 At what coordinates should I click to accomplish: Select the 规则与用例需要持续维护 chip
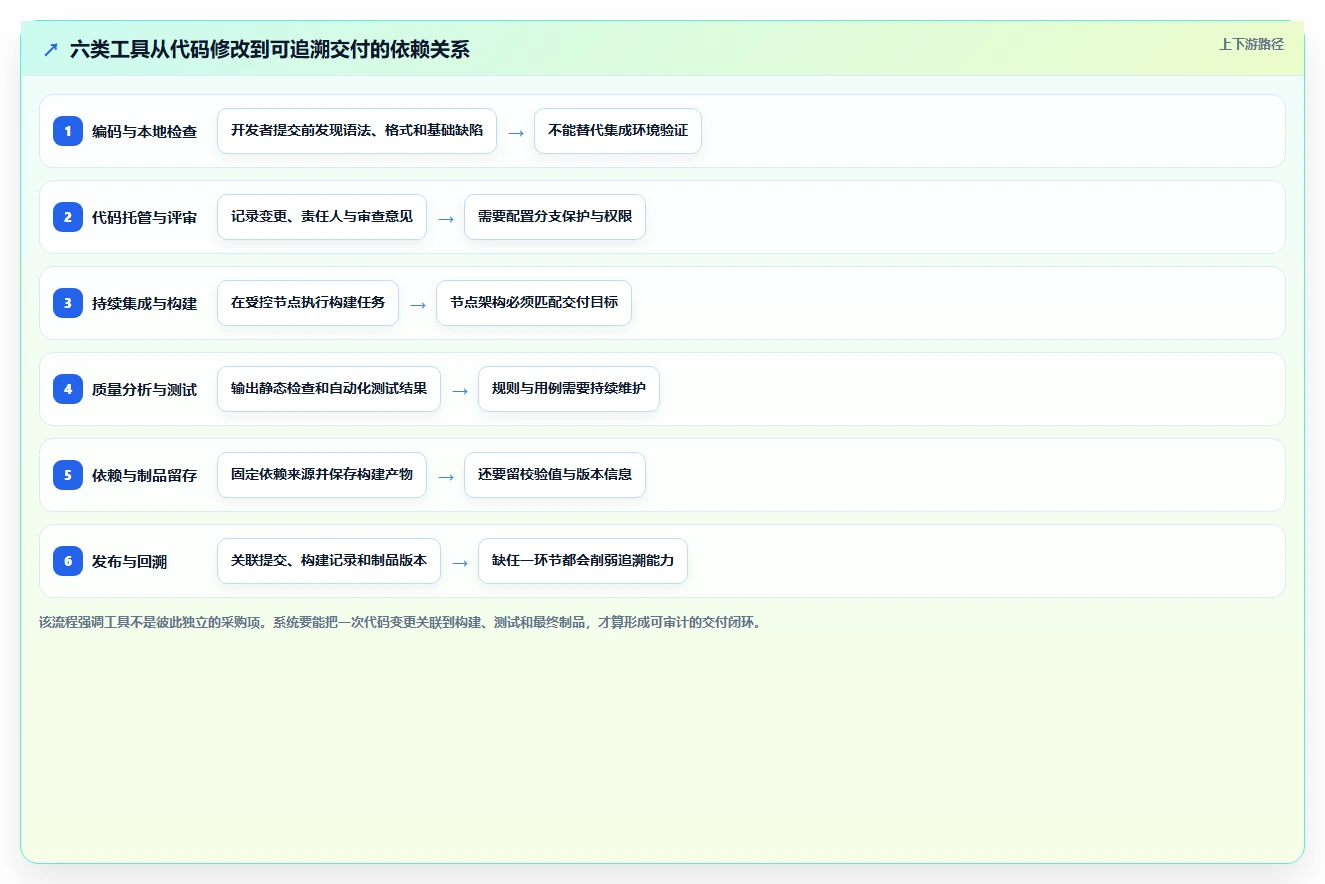coord(569,389)
